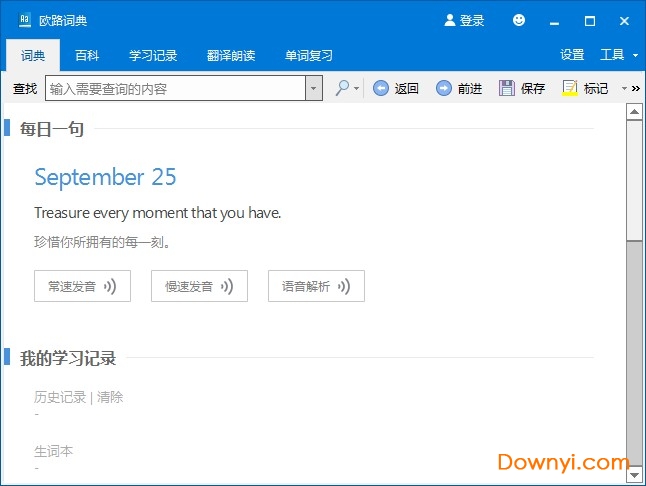
Task: Click the 保存 save disk icon
Action: coord(507,88)
